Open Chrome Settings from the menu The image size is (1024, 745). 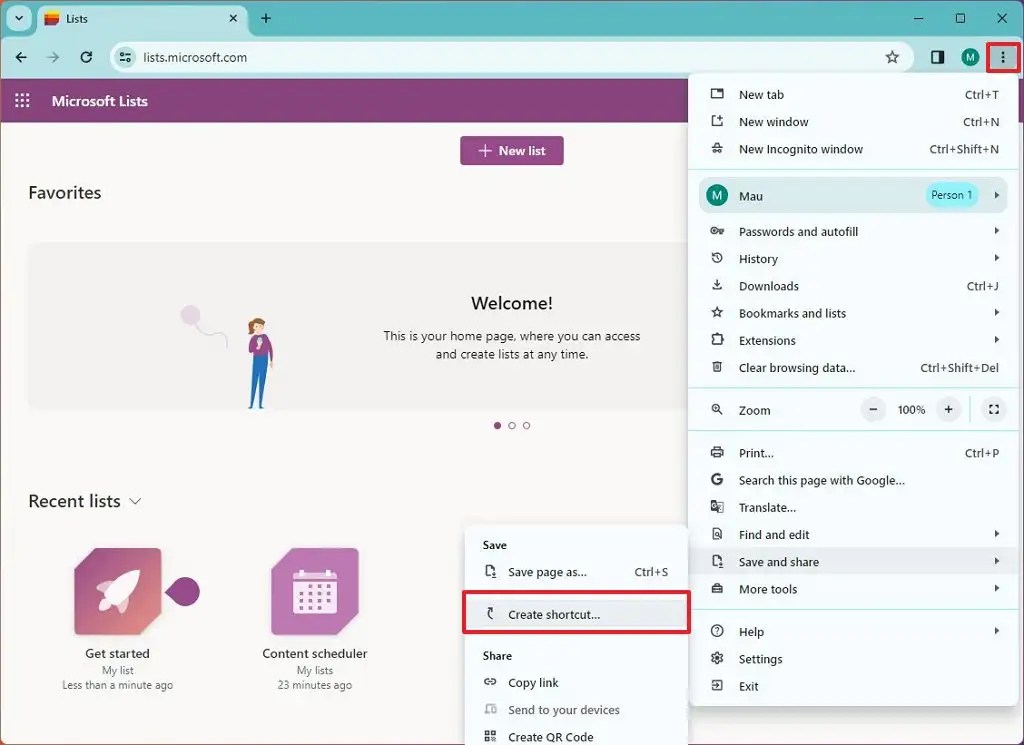click(762, 658)
